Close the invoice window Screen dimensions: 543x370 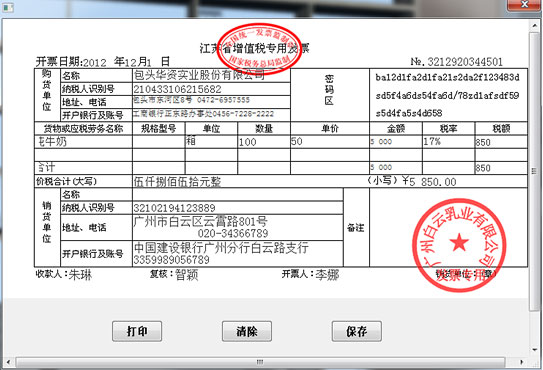(524, 5)
